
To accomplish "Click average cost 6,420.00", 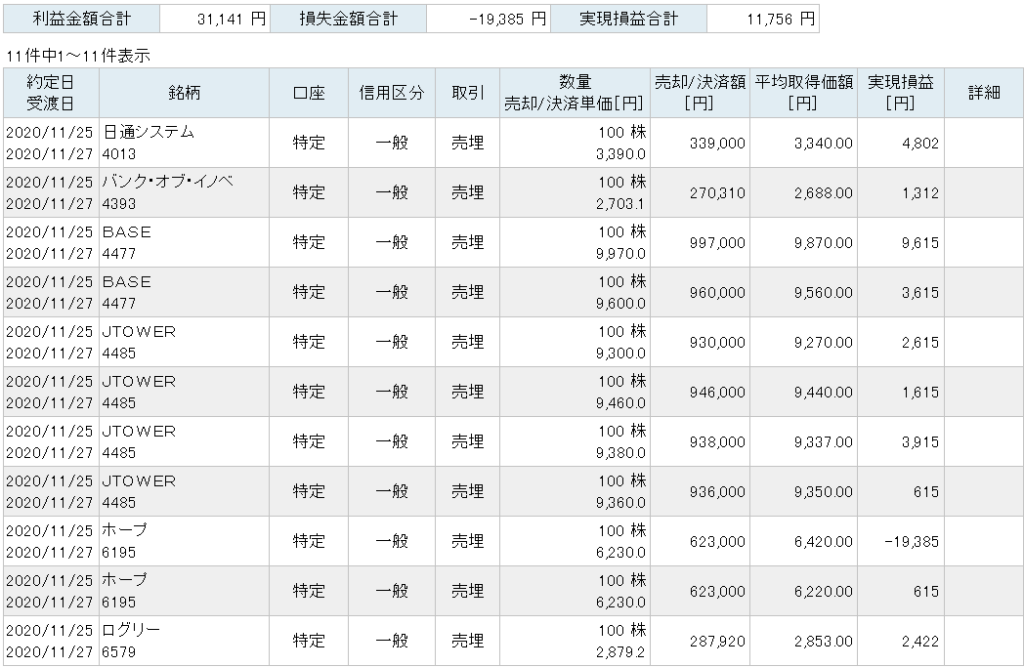I will pyautogui.click(x=824, y=542).
